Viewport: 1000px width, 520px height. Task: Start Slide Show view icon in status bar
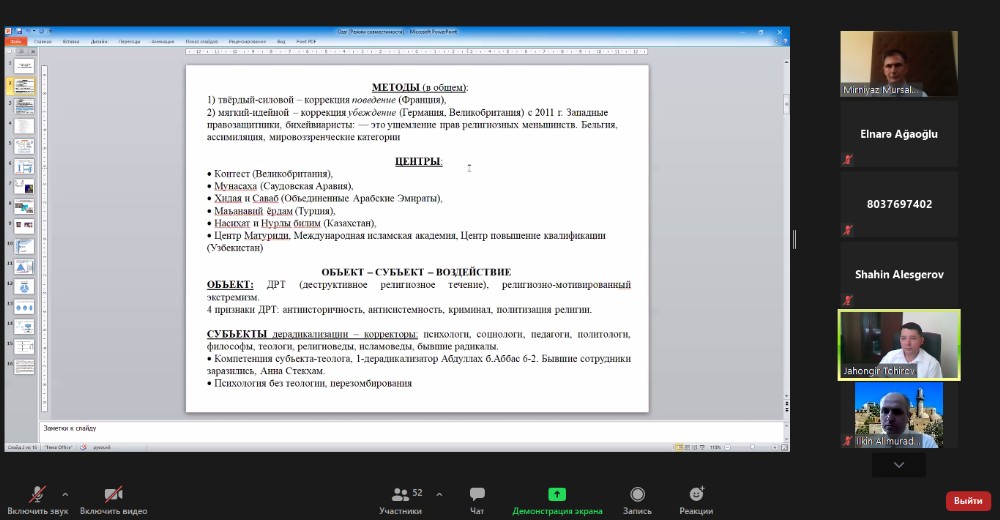point(702,447)
